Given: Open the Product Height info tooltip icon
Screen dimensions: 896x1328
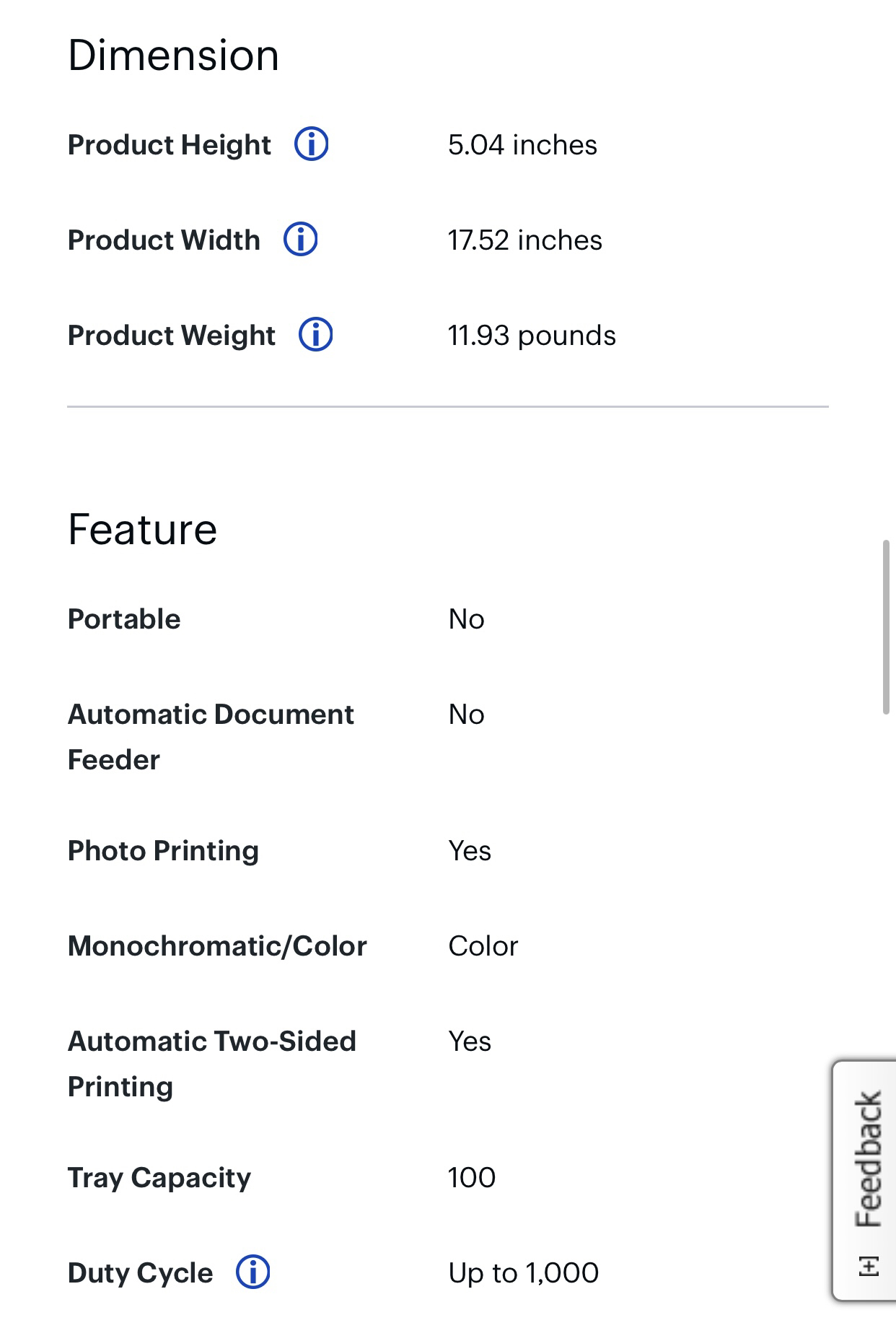Looking at the screenshot, I should (311, 144).
